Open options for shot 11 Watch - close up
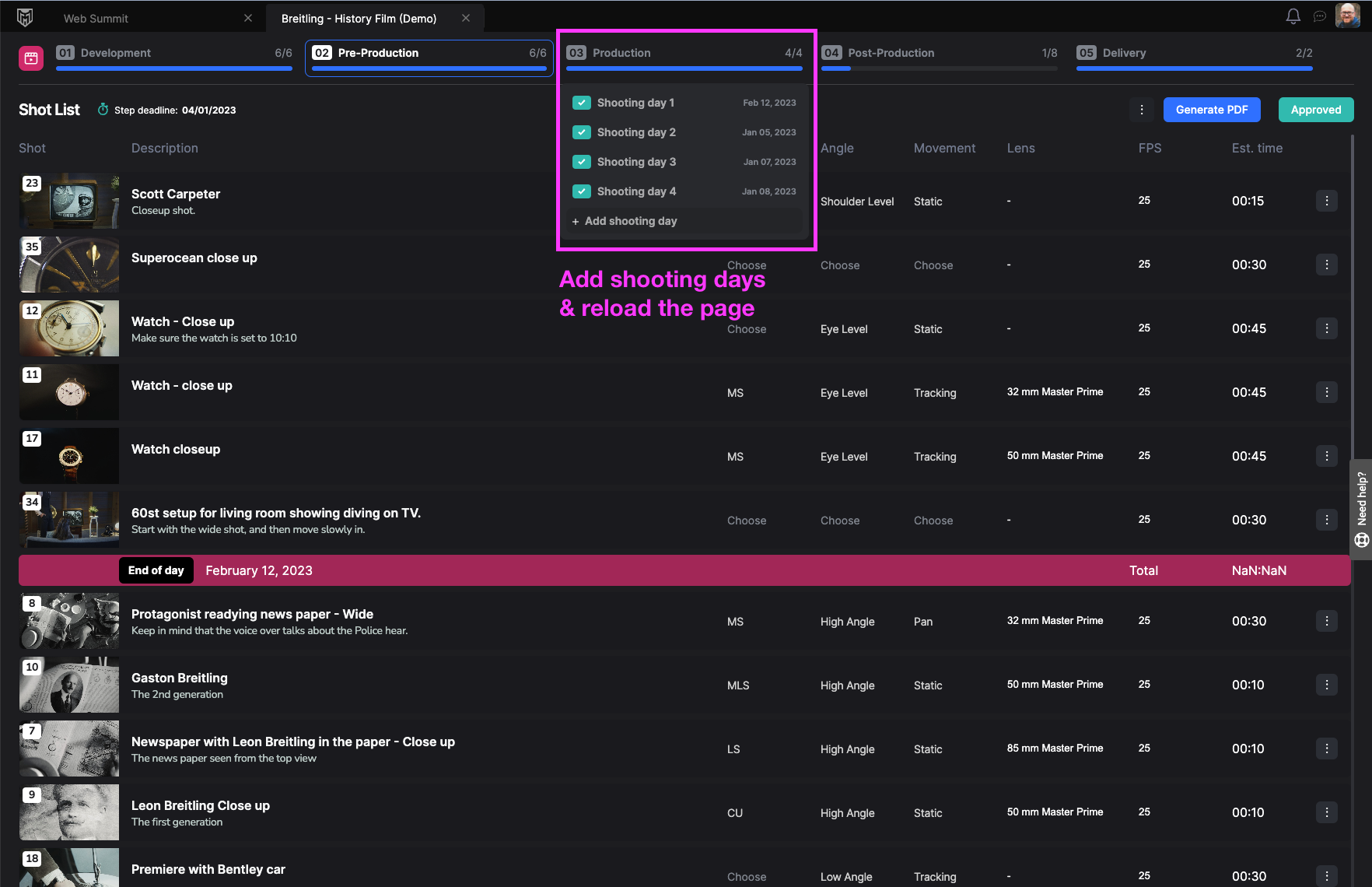This screenshot has width=1372, height=887. pyautogui.click(x=1327, y=392)
